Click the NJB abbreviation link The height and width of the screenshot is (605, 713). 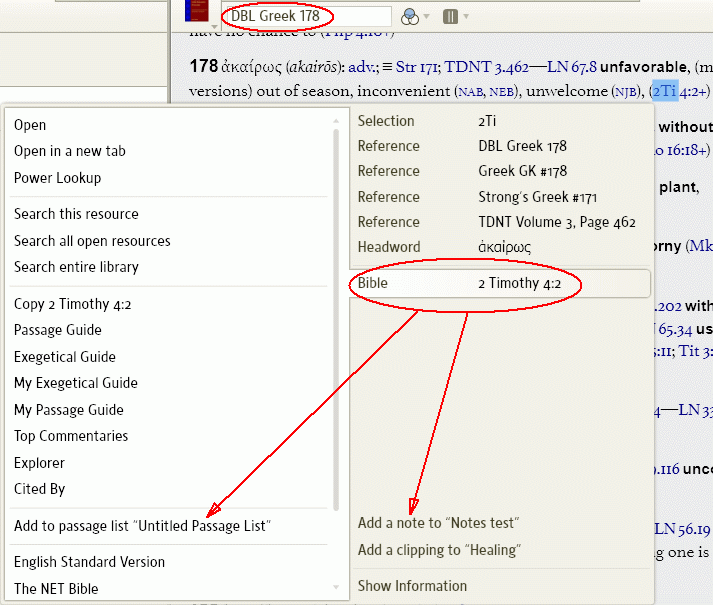click(x=624, y=92)
